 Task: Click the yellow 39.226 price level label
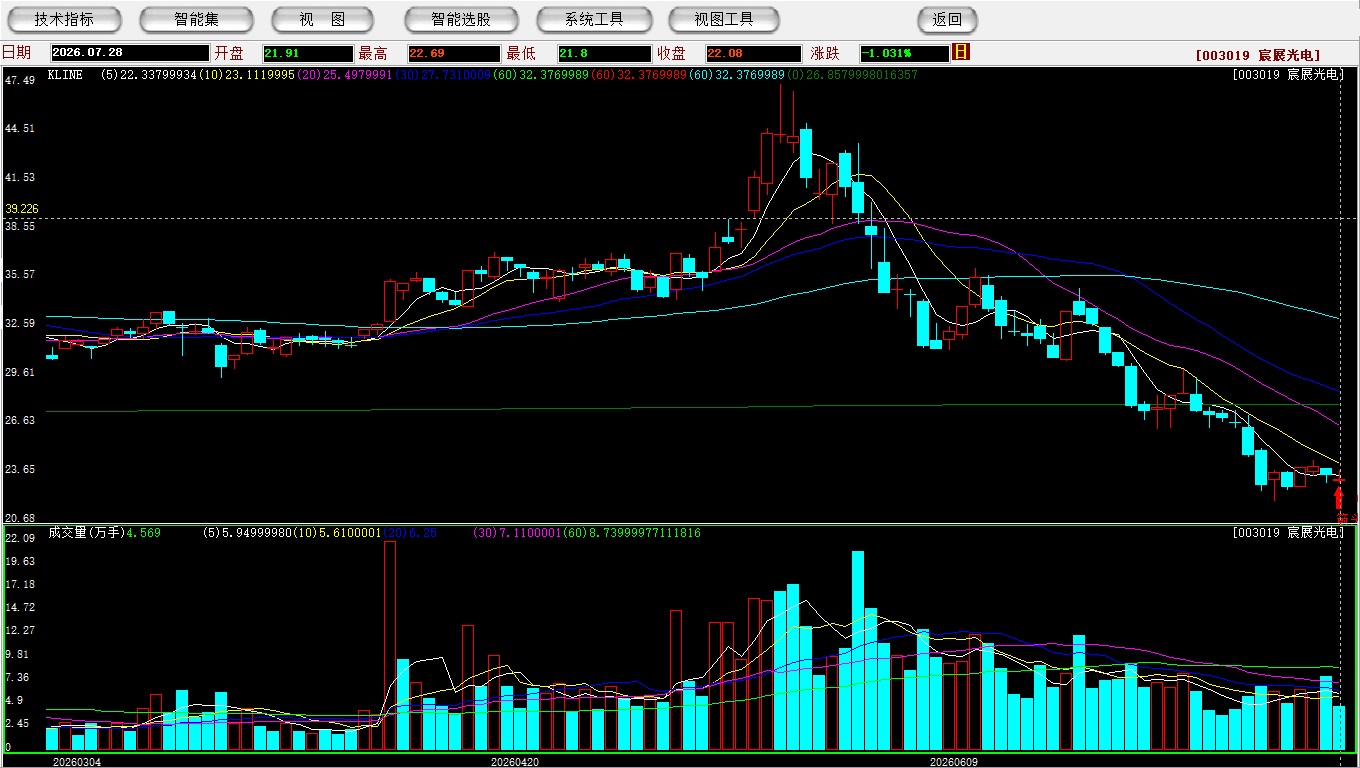tap(21, 209)
